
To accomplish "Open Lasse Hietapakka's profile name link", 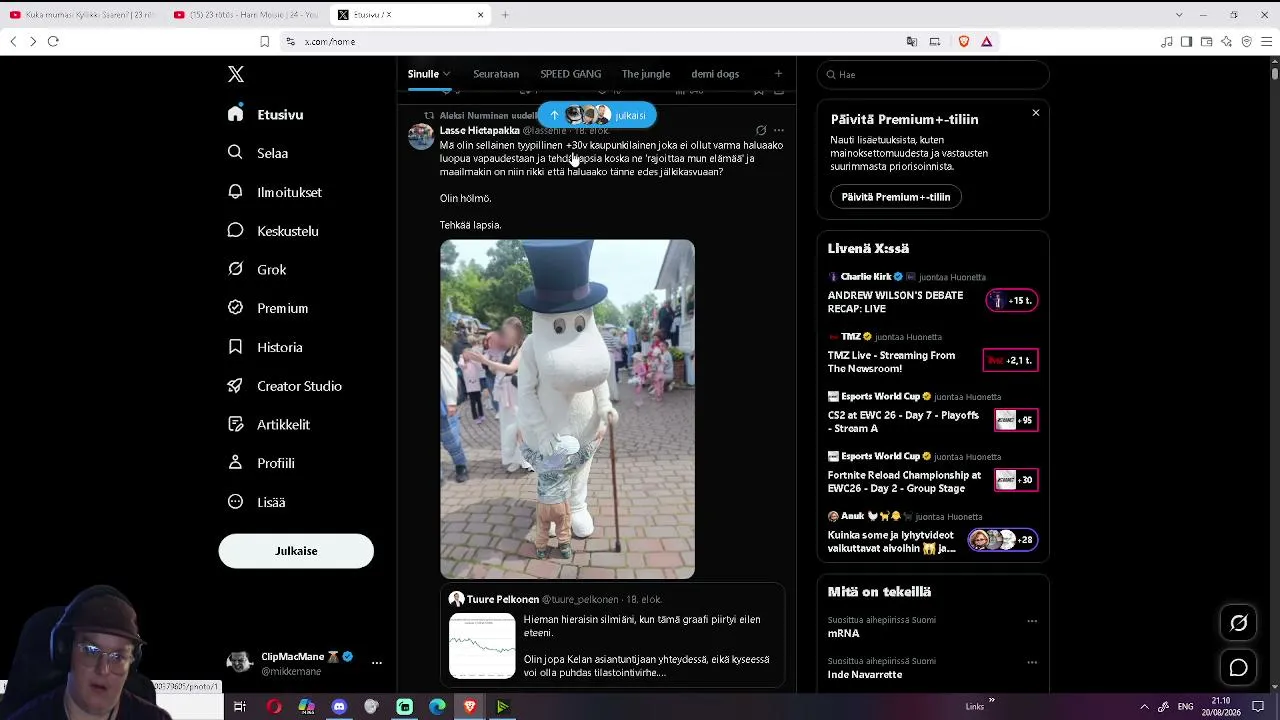I will [x=480, y=130].
